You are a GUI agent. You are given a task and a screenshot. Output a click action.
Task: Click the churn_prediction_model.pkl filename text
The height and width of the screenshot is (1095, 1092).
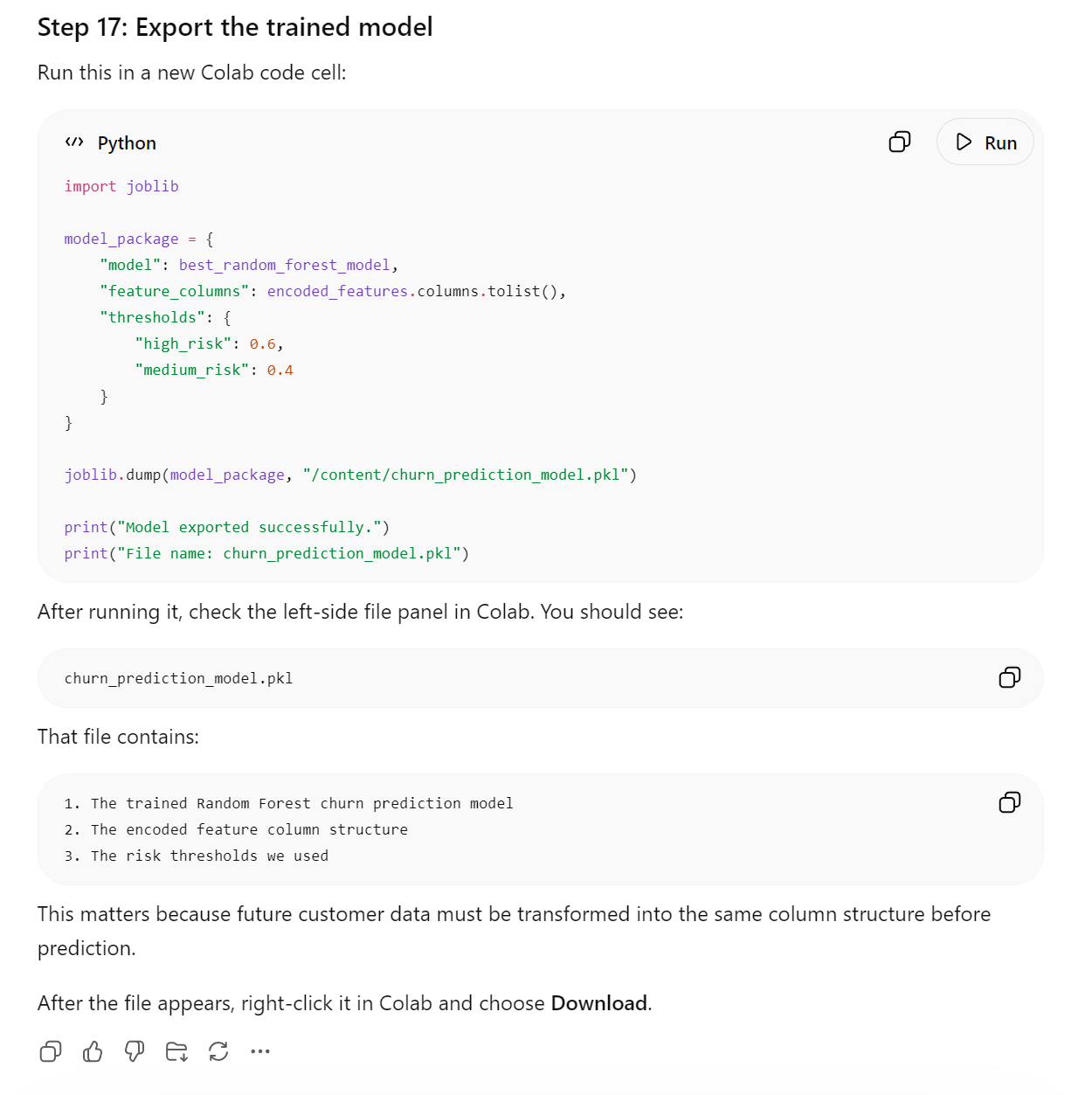178,678
